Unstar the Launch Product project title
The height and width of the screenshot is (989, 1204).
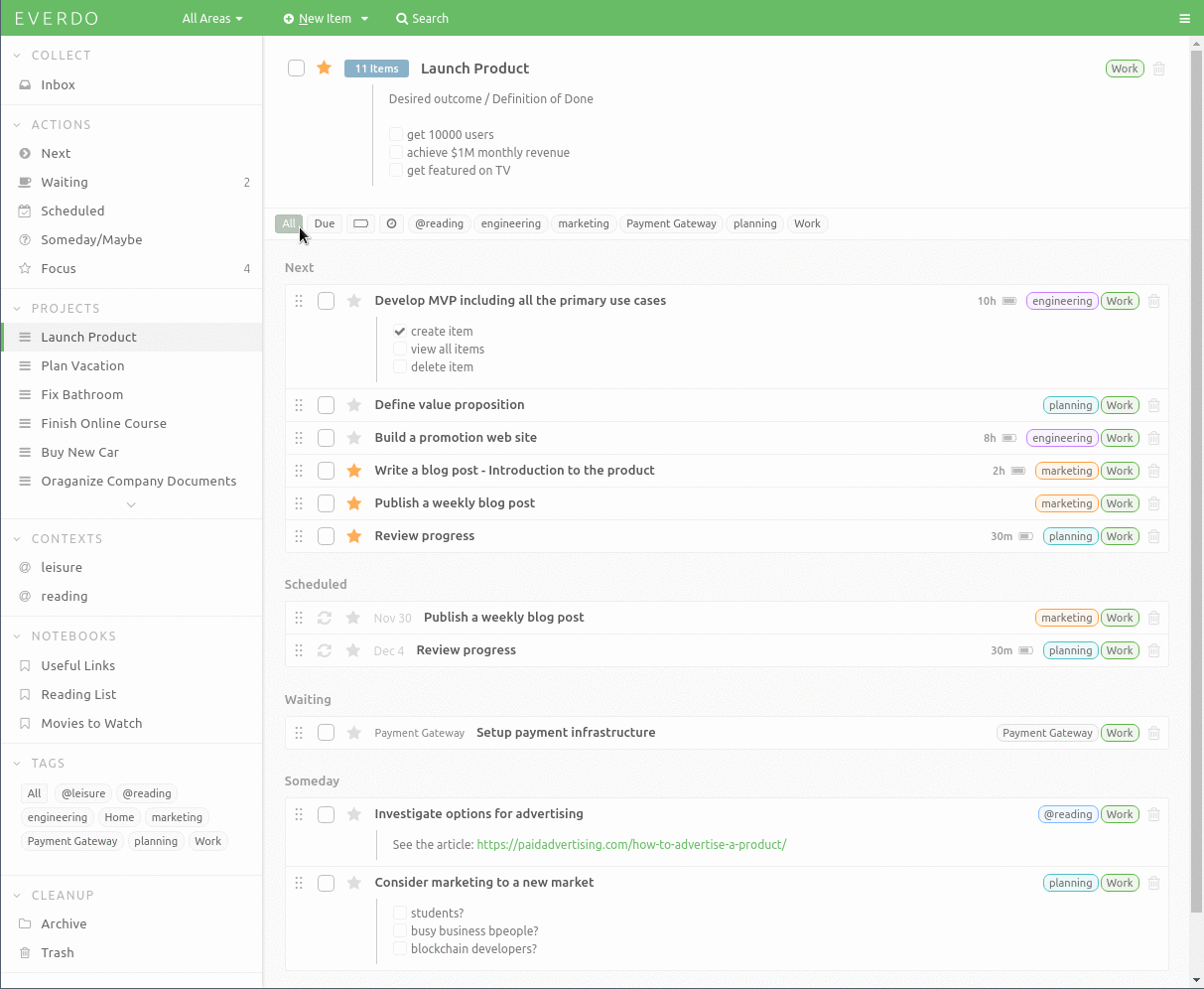(324, 68)
